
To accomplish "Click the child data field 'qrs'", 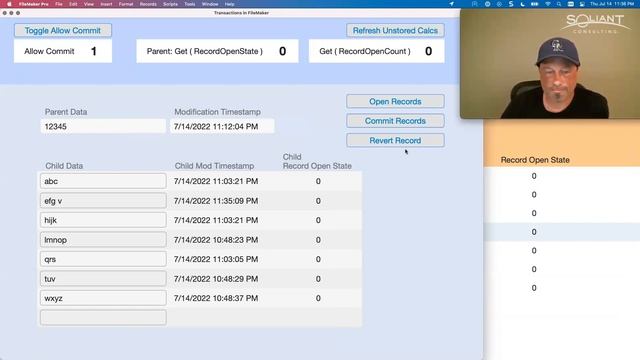I will [x=103, y=259].
